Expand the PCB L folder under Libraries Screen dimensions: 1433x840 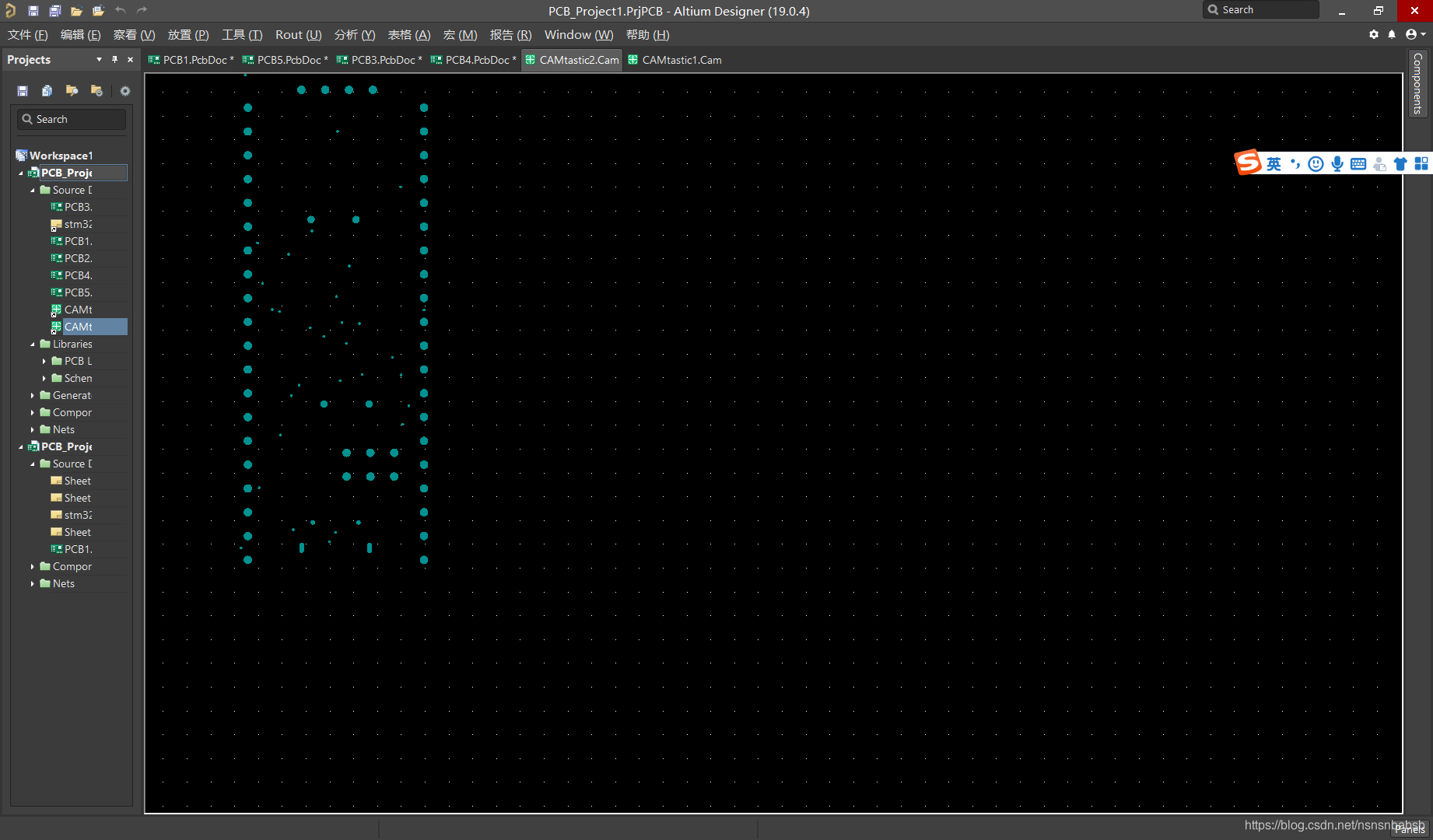pyautogui.click(x=44, y=361)
